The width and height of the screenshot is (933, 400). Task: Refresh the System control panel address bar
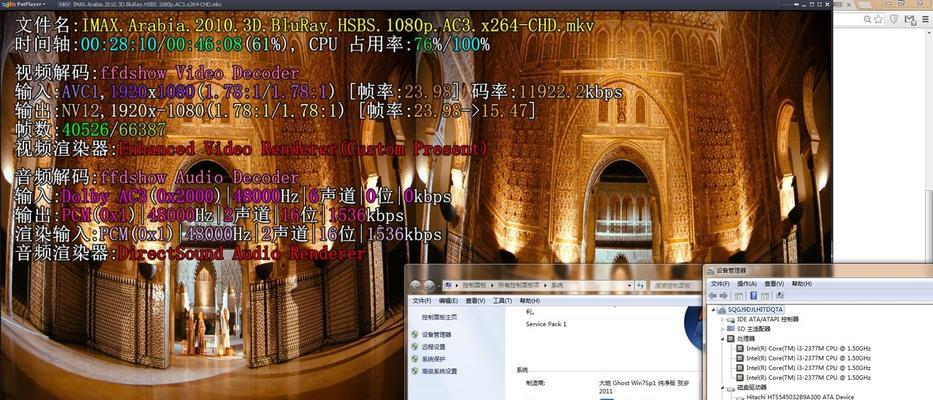(641, 286)
